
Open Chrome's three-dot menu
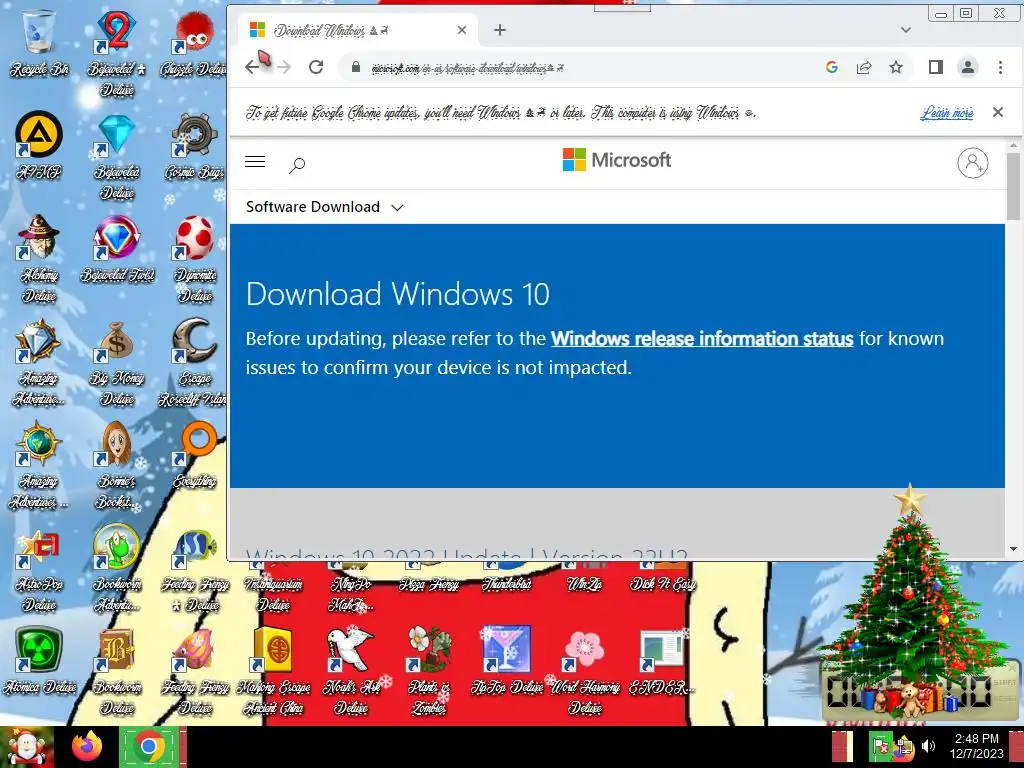click(x=1000, y=67)
